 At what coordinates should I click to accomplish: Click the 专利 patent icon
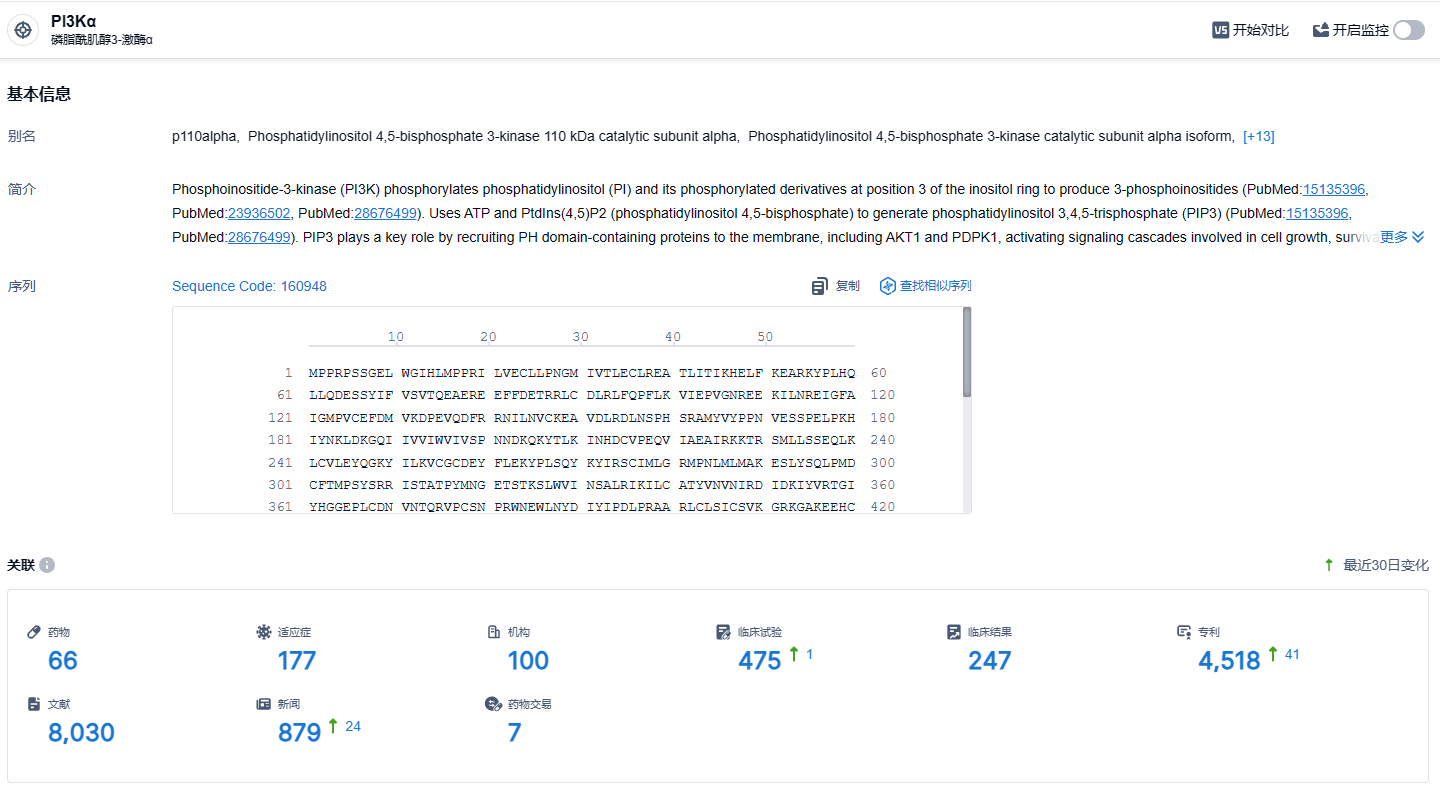tap(1184, 632)
